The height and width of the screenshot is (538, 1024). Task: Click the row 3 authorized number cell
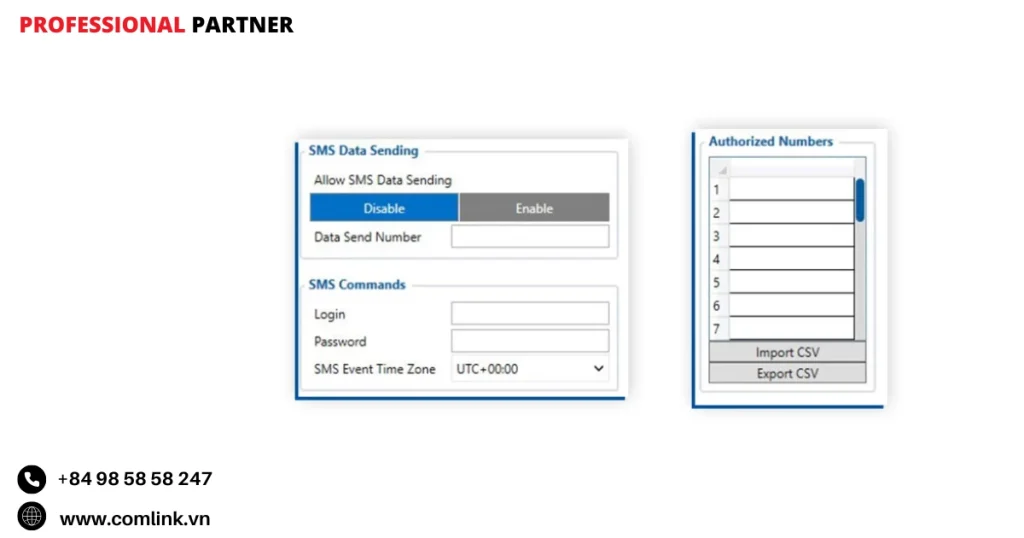[x=790, y=236]
